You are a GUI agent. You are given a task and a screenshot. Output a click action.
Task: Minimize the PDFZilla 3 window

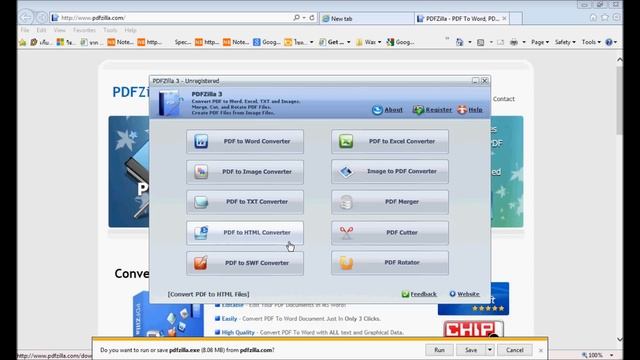pos(475,81)
